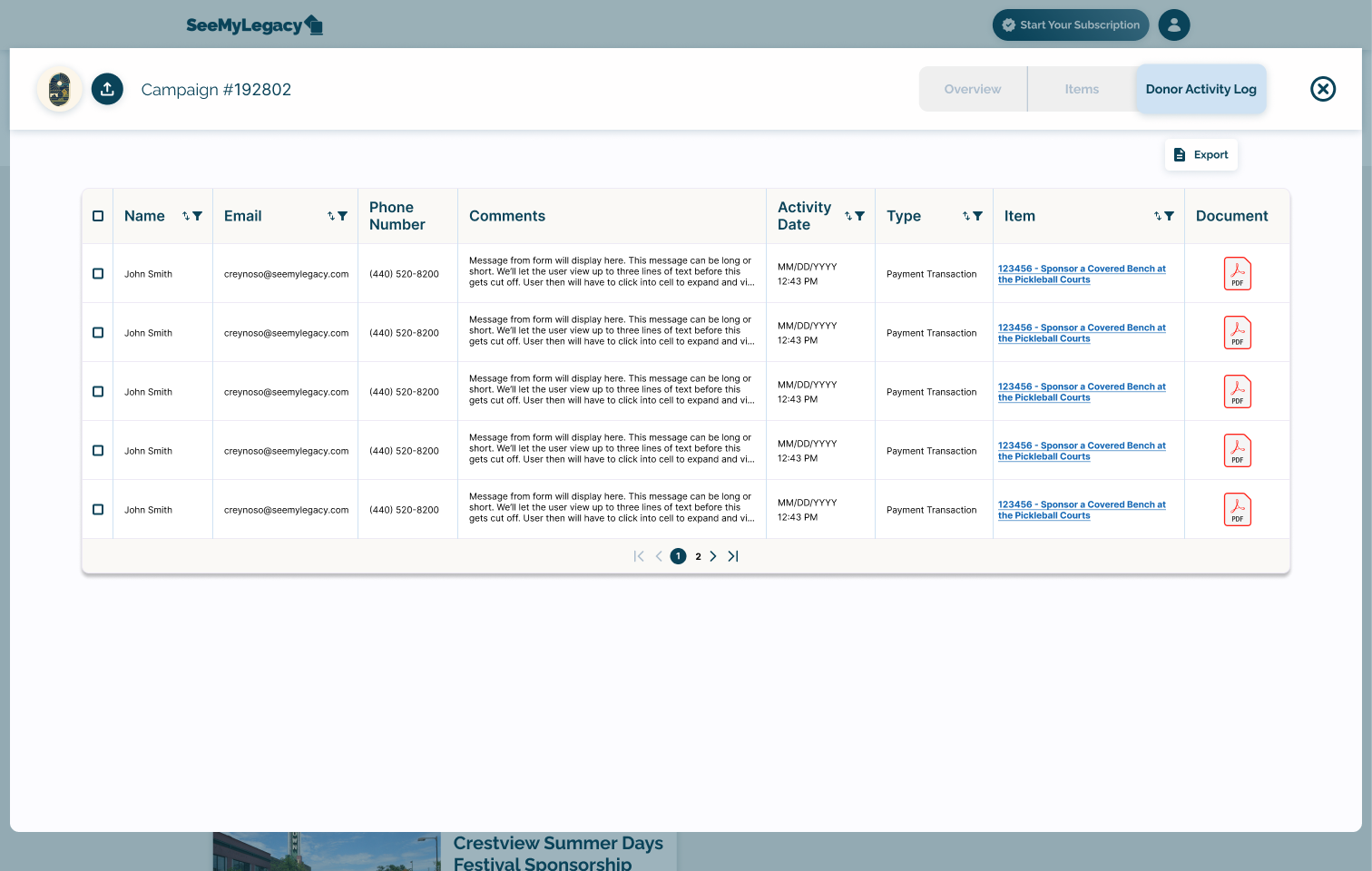Click the campaign logo avatar
The height and width of the screenshot is (871, 1372).
(x=60, y=89)
